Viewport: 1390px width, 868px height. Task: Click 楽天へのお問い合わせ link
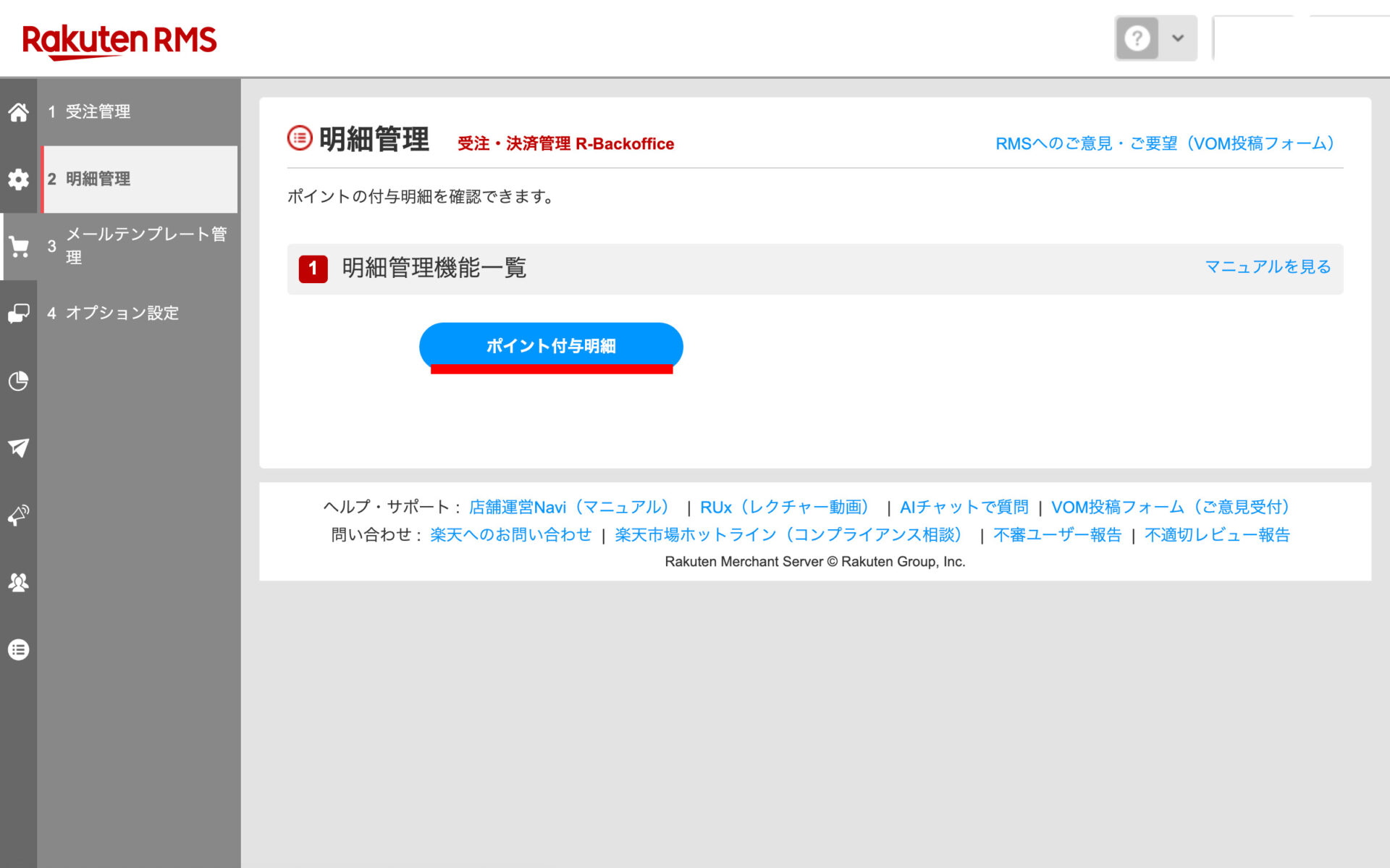[x=510, y=534]
